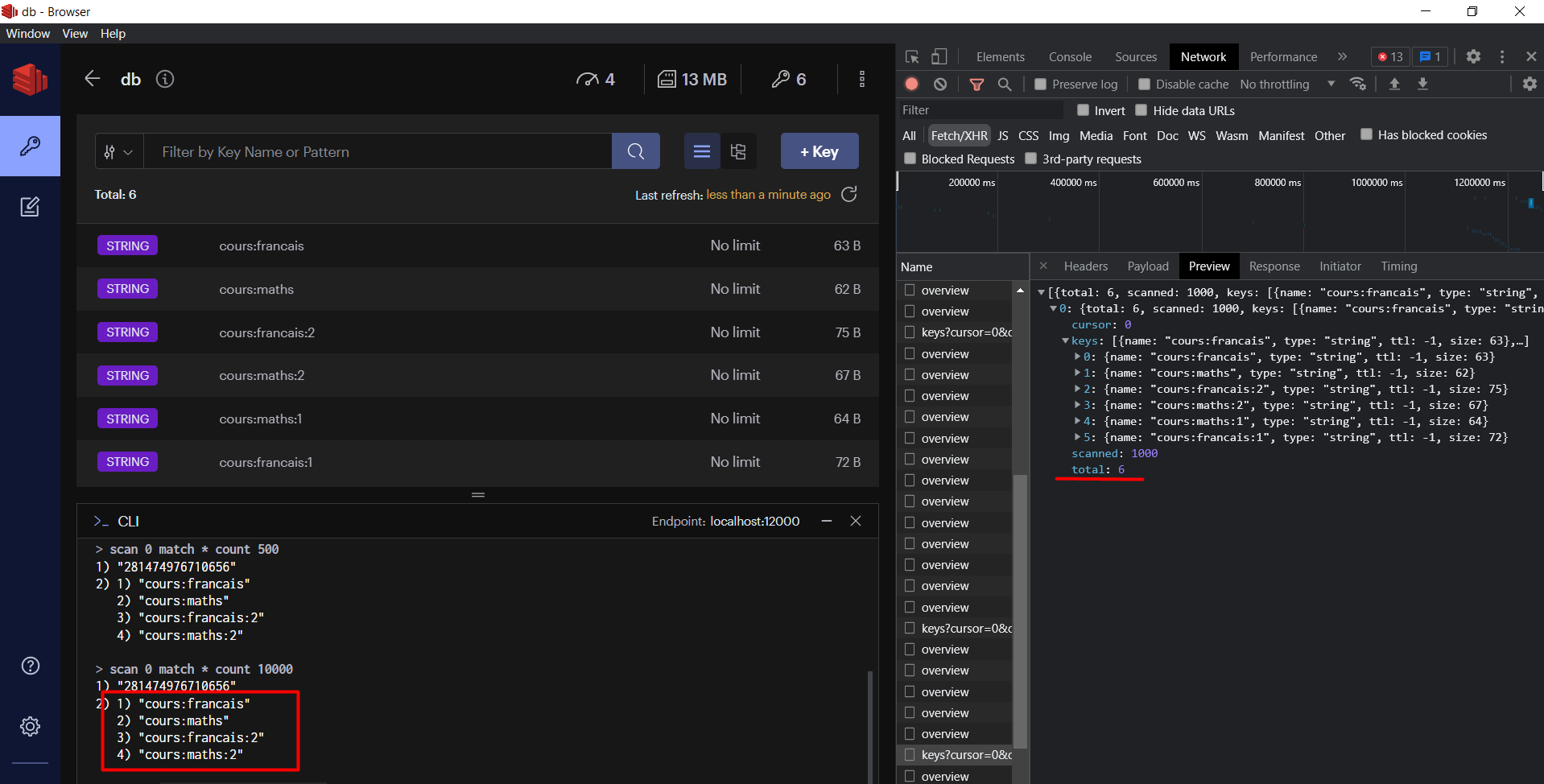Select the Fetch/XHR network filter
1544x784 pixels.
click(x=959, y=135)
